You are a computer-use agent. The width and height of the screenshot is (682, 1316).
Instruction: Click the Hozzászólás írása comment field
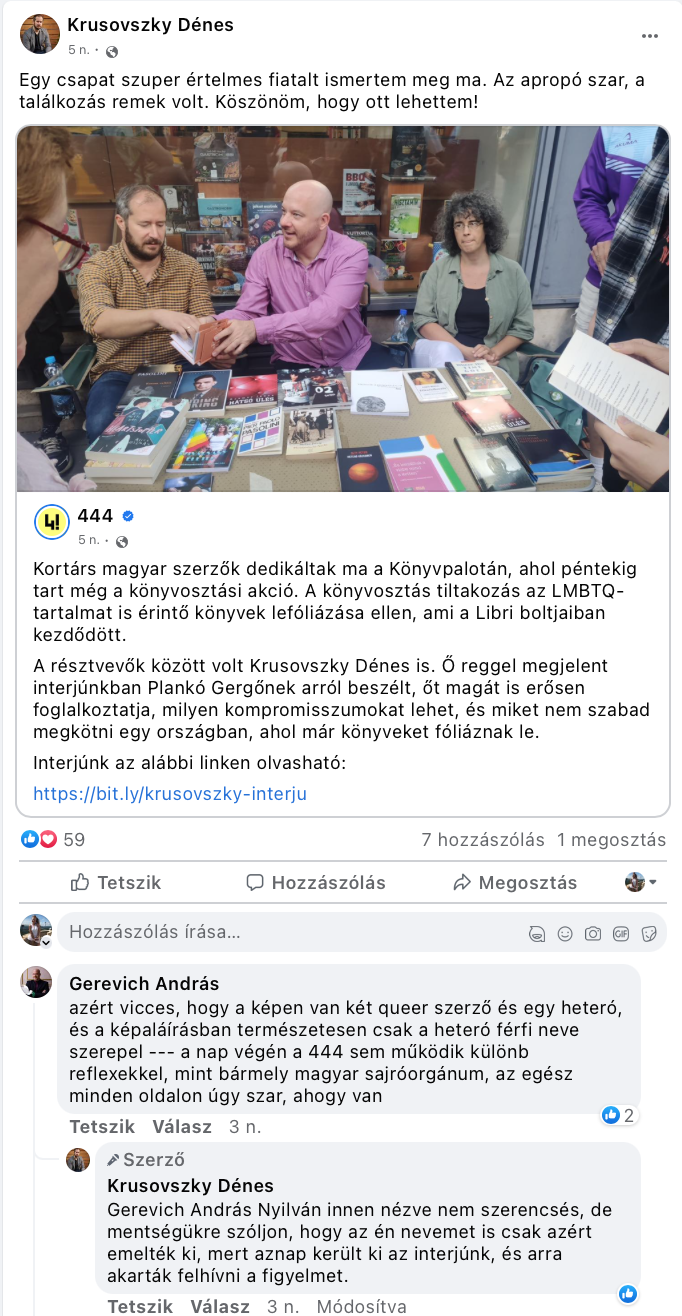click(x=290, y=933)
